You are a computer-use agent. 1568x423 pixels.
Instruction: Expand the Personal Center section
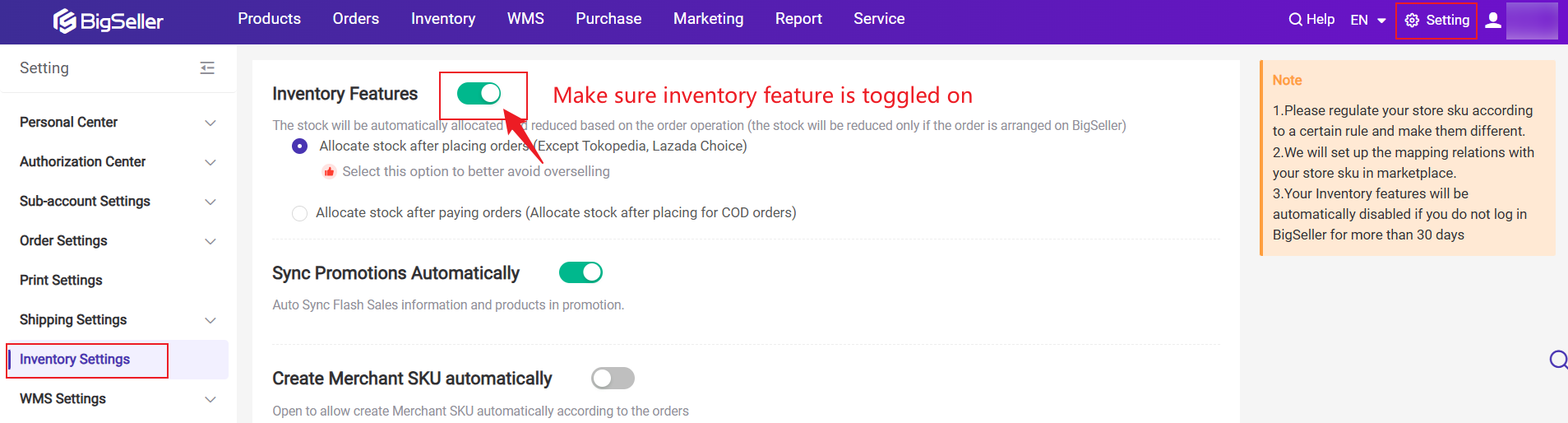(x=118, y=123)
